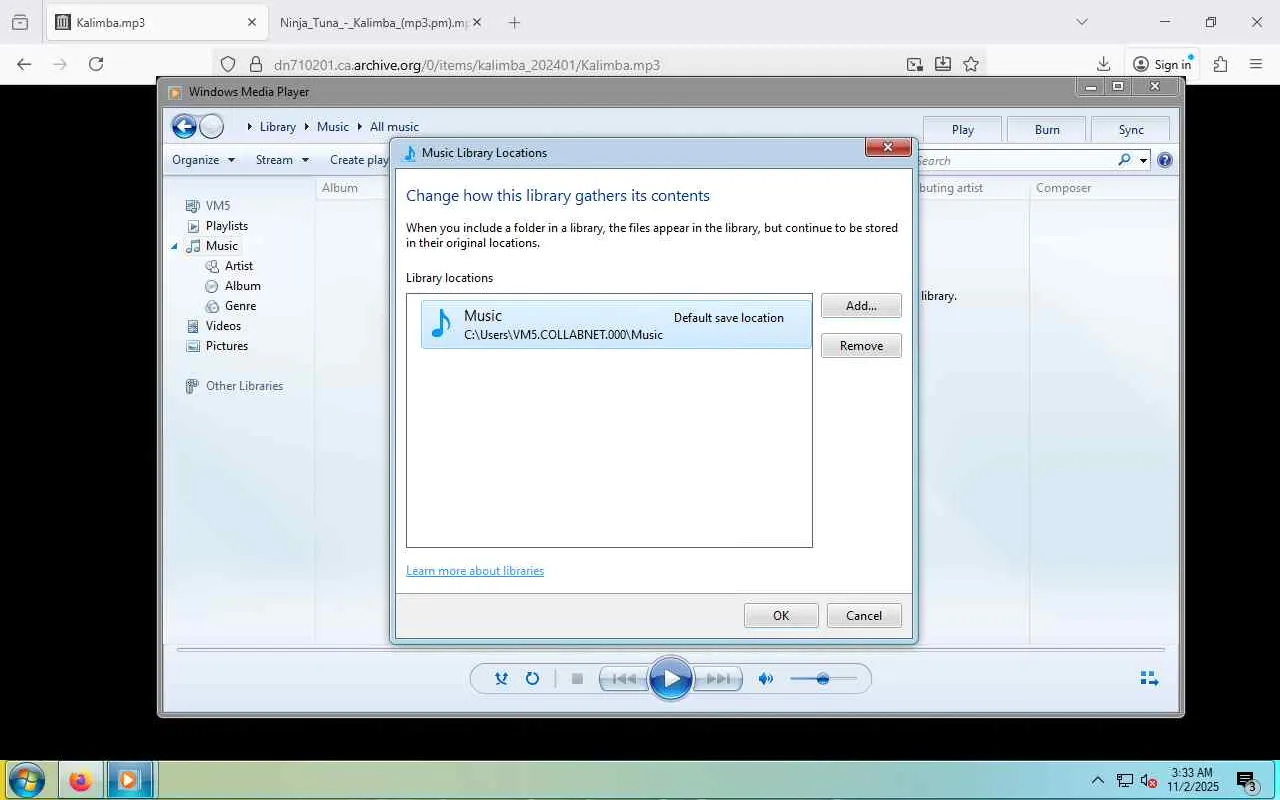The image size is (1280, 800).
Task: Click the Remove button in the dialog
Action: (861, 346)
